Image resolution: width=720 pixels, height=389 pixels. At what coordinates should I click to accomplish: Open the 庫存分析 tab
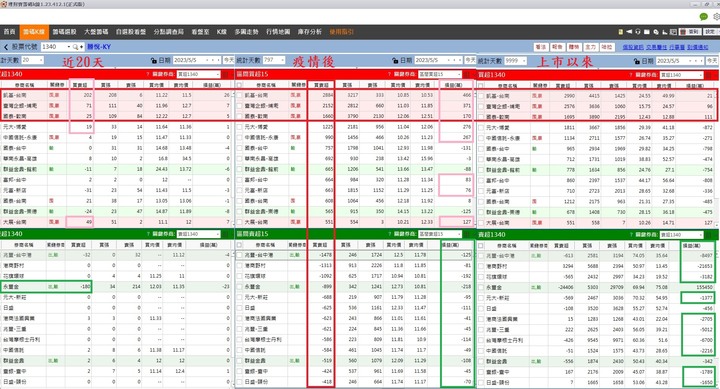point(309,32)
